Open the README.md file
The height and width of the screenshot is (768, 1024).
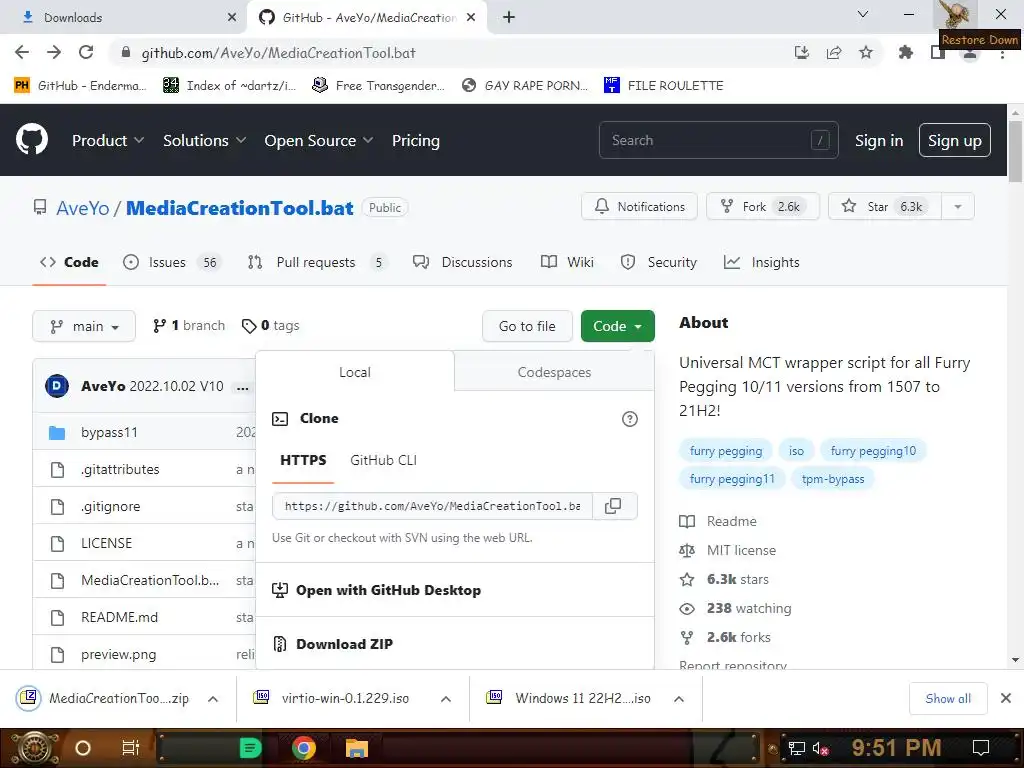tap(120, 617)
